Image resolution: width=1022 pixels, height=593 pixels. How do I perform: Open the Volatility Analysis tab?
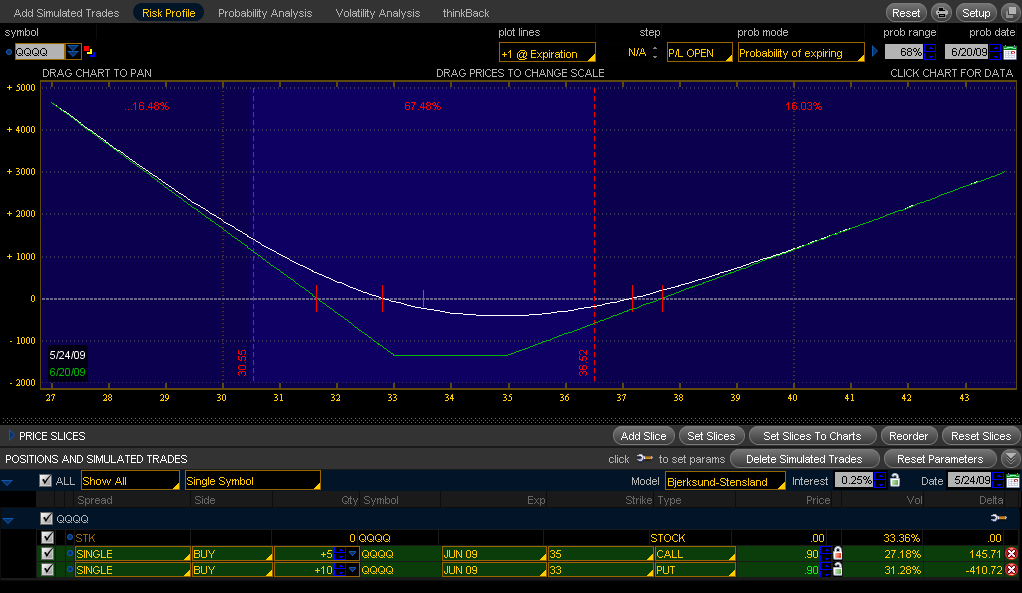[378, 13]
